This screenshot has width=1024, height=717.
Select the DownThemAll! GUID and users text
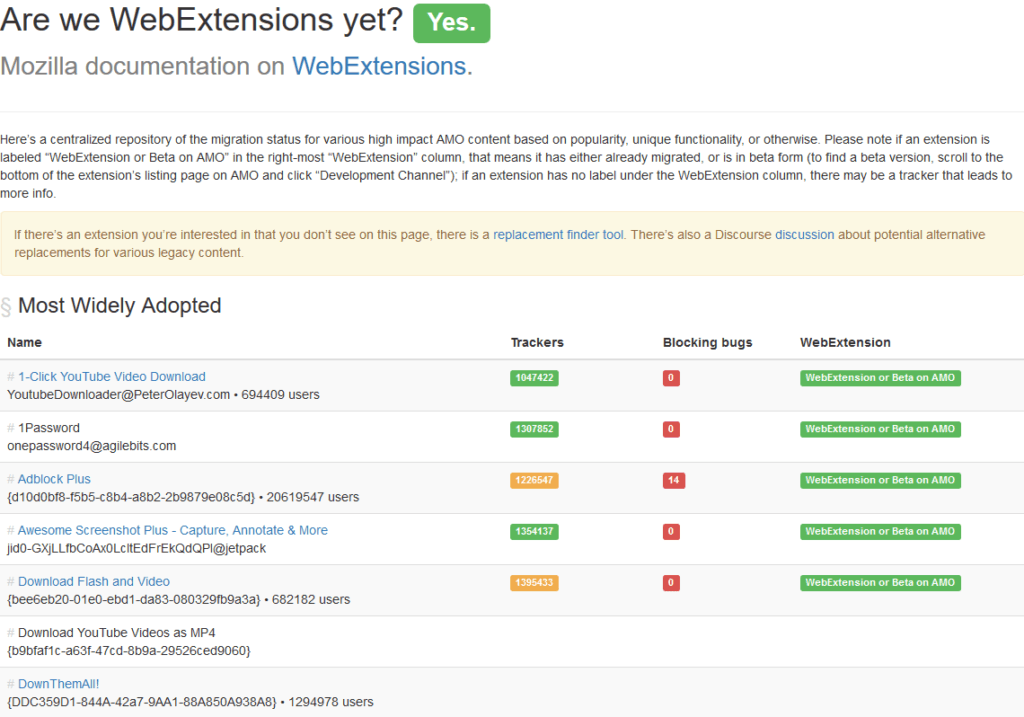point(190,702)
